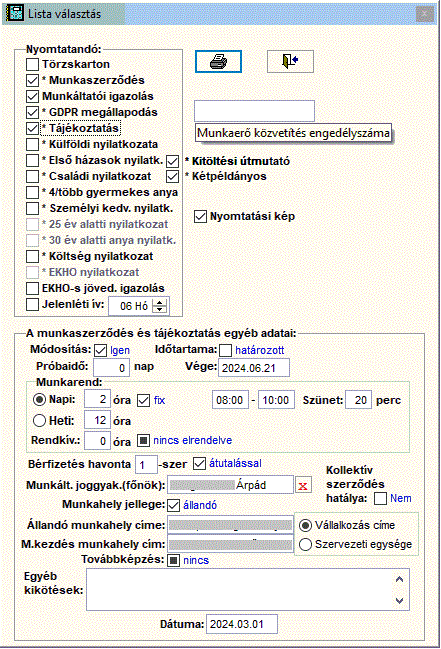Viewport: 441px width, 649px height.
Task: Click the M.kezdés munkahely cím field
Action: pos(230,544)
